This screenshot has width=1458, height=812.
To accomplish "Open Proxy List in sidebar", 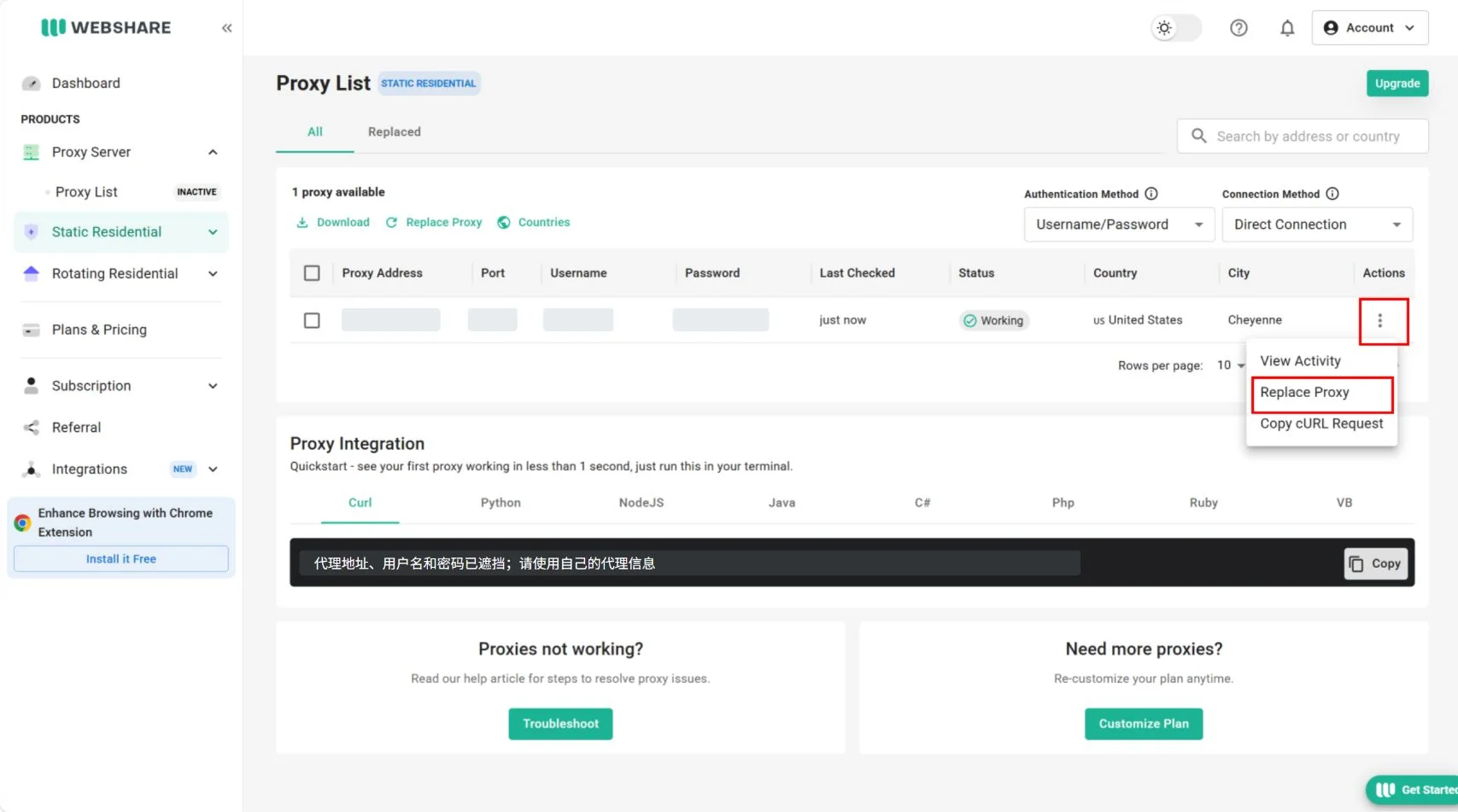I will coord(86,192).
